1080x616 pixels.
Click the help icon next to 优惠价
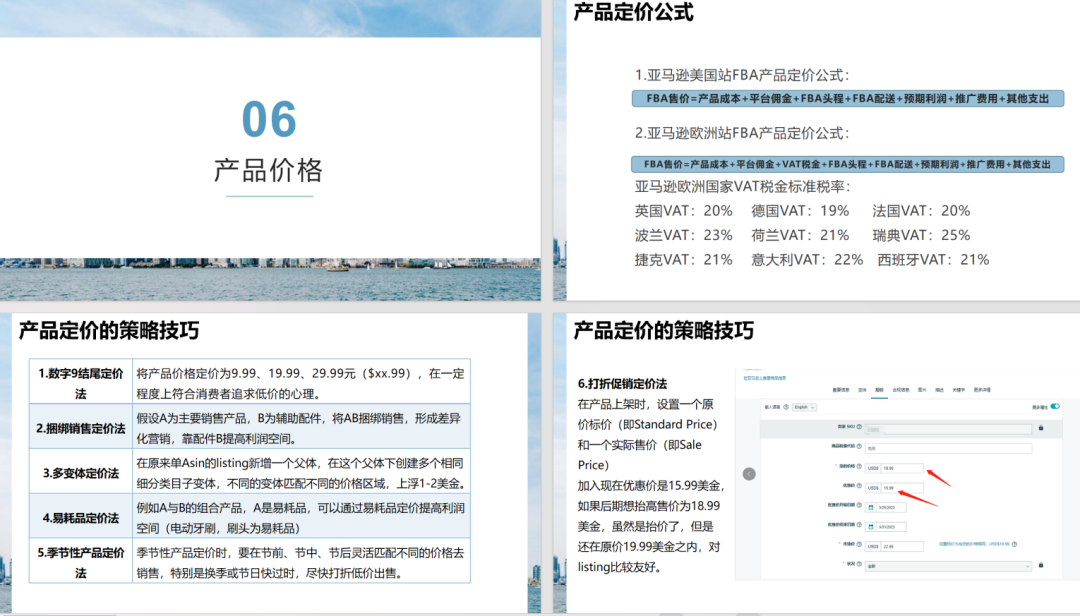859,486
